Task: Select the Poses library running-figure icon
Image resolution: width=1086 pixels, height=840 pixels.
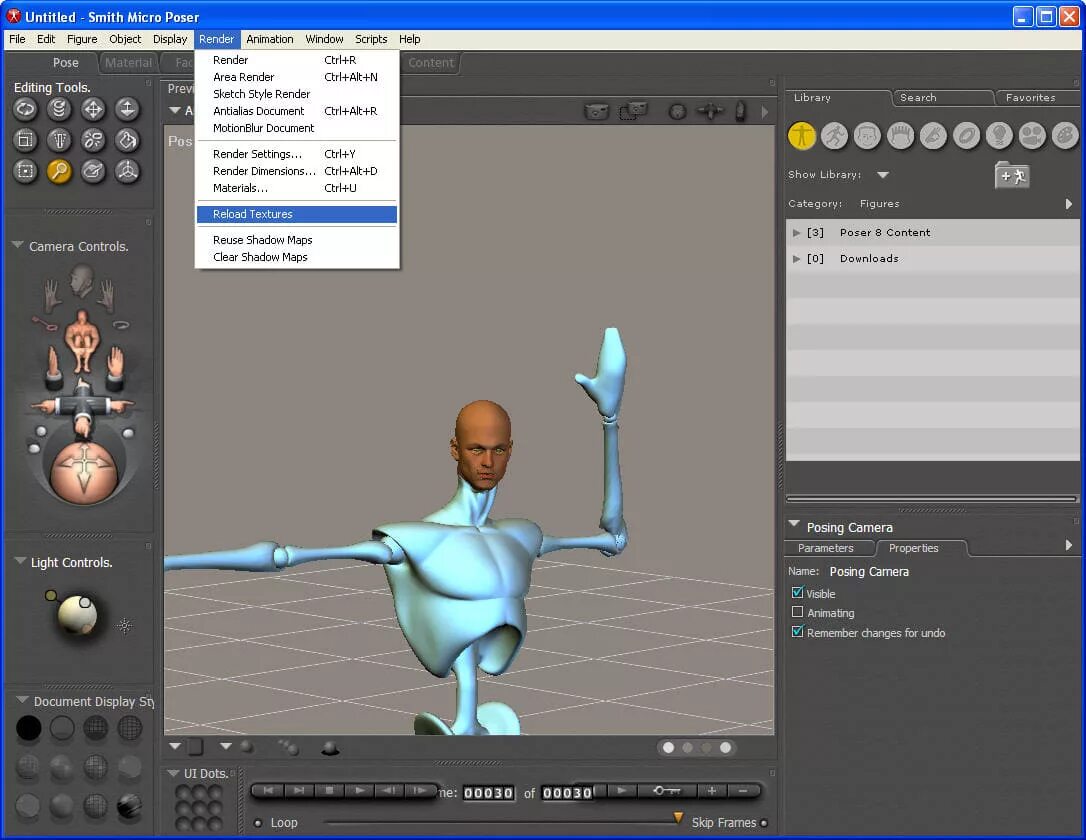Action: pos(834,135)
